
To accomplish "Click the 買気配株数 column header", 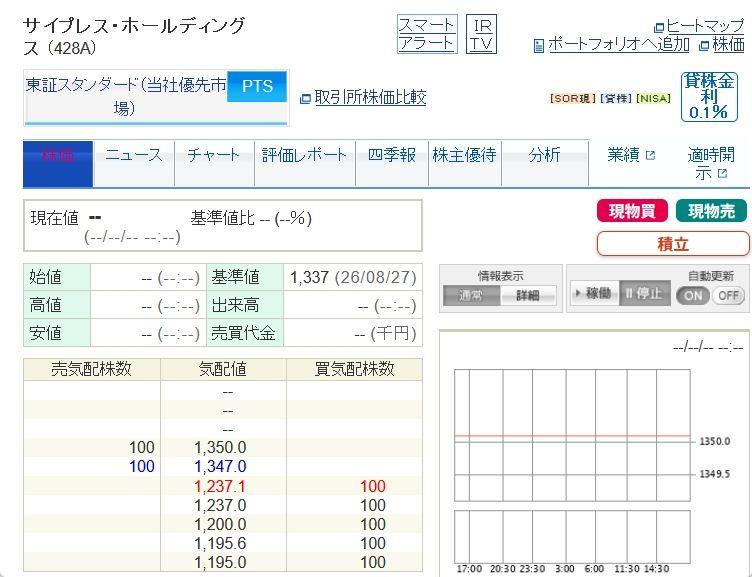I will tap(354, 369).
